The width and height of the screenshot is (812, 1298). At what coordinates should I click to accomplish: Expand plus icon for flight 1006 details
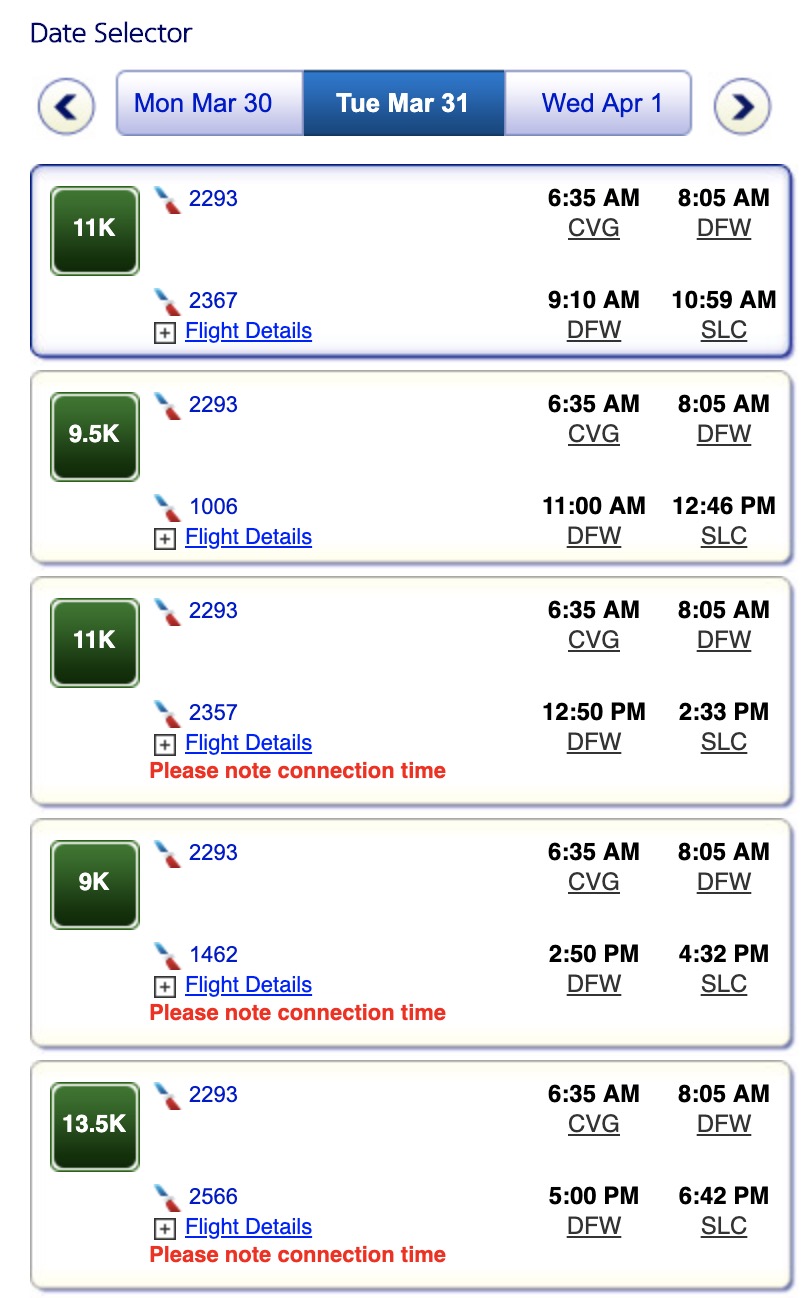(x=165, y=539)
